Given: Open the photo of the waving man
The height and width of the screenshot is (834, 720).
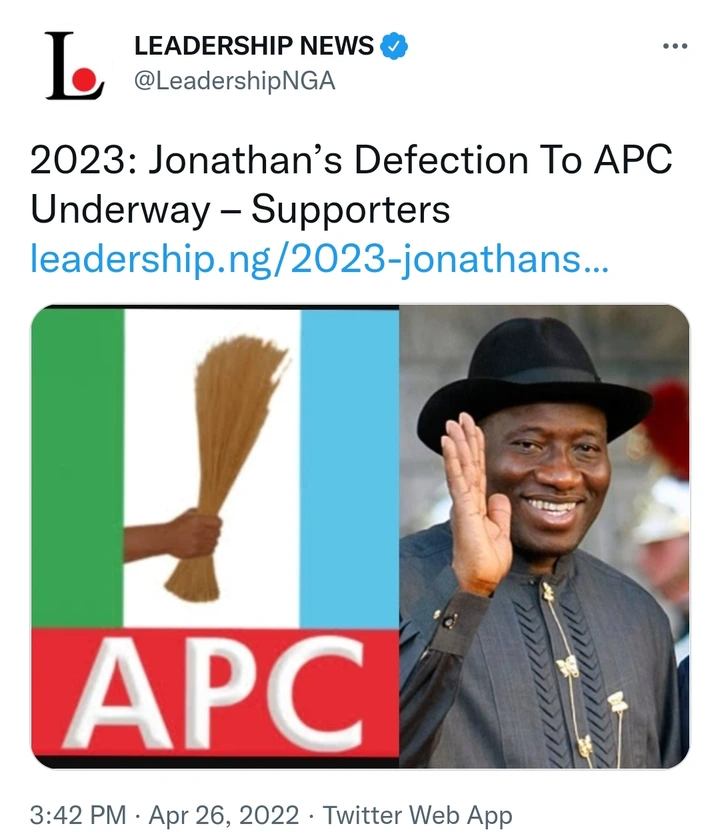Looking at the screenshot, I should pos(544,535).
